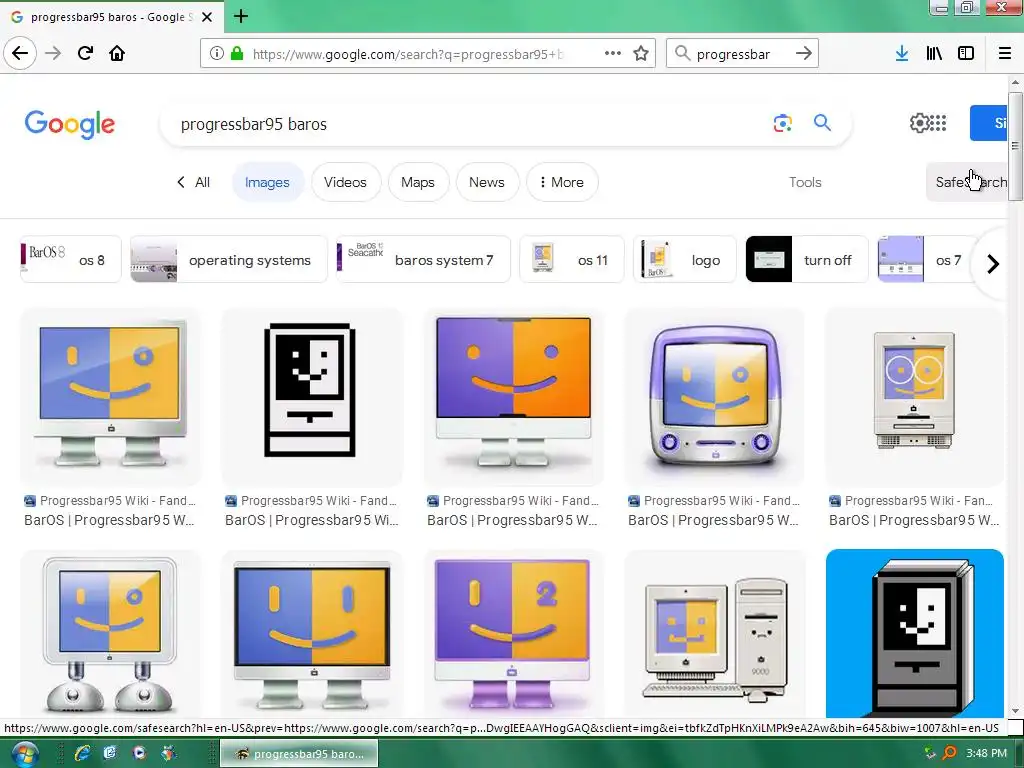This screenshot has width=1024, height=768.
Task: Click the taskbar clock showing 3:48 PM
Action: coord(986,754)
